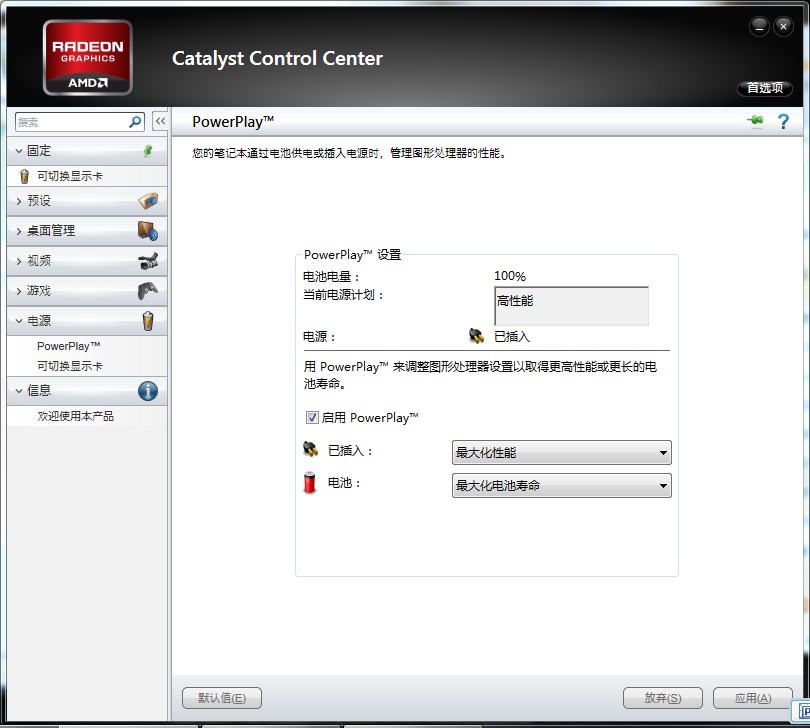
Task: Click the PowerPlay™ page title
Action: pyautogui.click(x=233, y=122)
